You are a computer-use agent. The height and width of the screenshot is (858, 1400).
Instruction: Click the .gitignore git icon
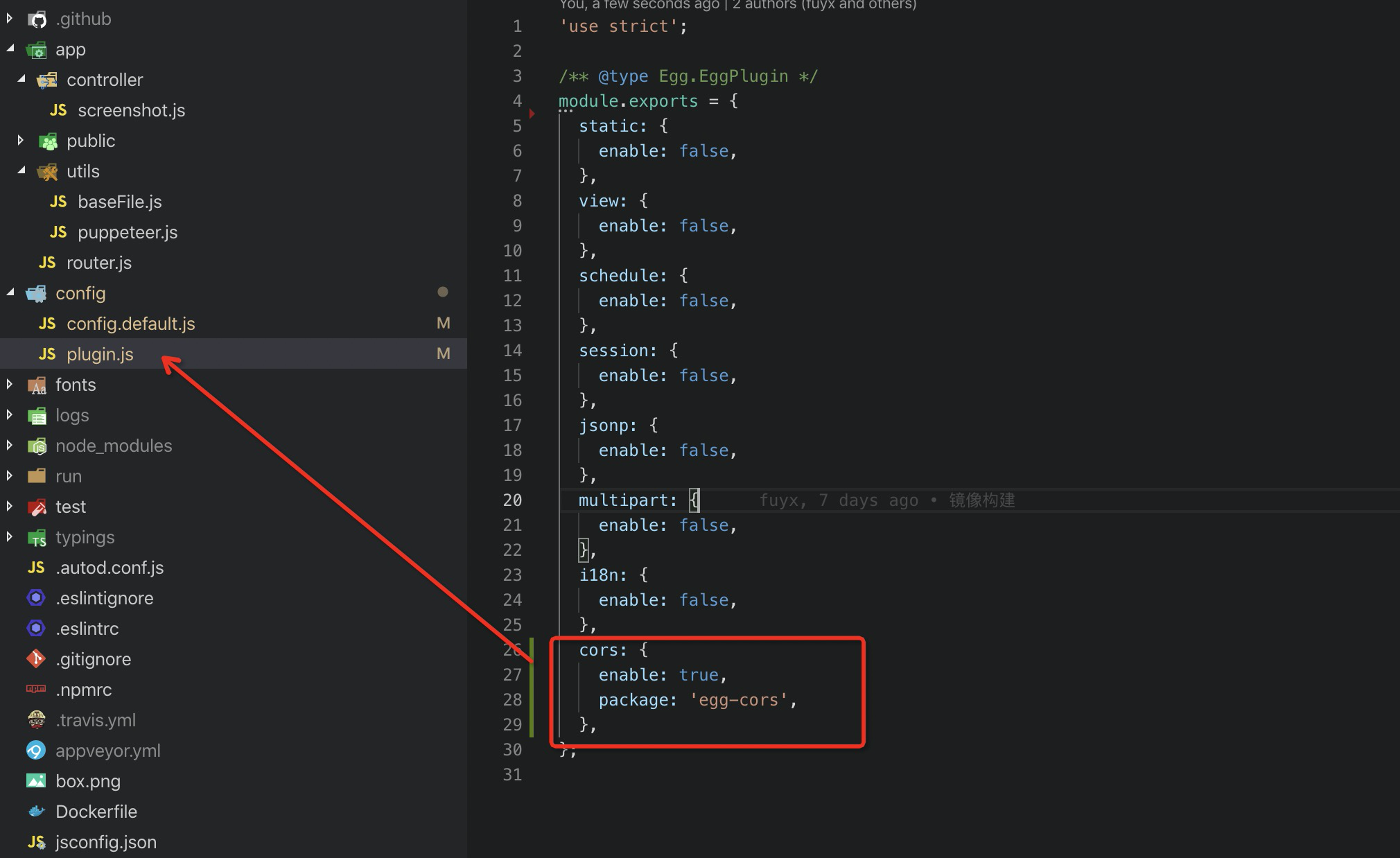[36, 658]
